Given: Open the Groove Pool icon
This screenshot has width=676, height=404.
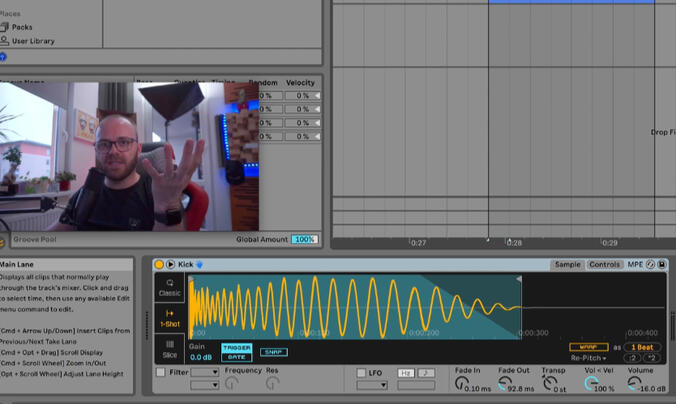Looking at the screenshot, I should [4, 240].
